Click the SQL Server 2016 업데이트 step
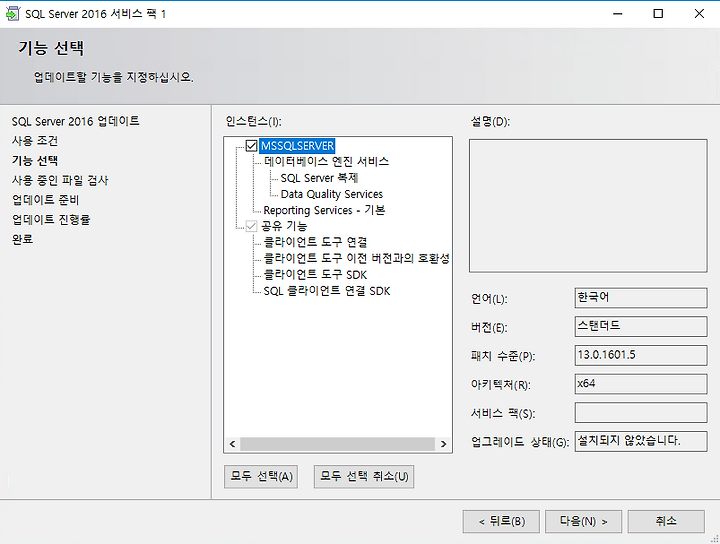This screenshot has height=544, width=720. point(75,121)
